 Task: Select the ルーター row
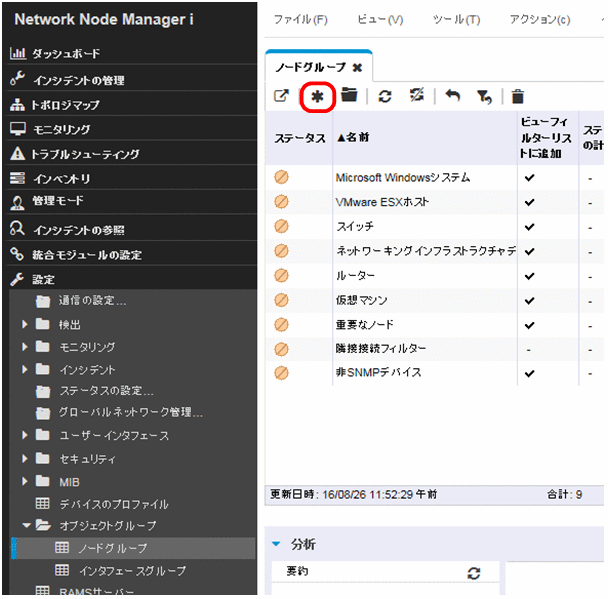(434, 276)
